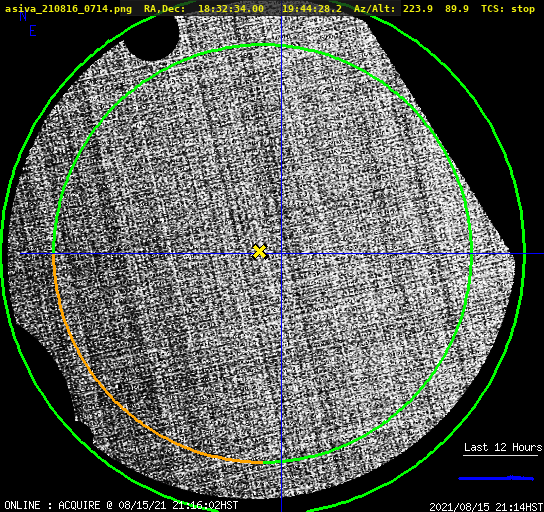Click the Az/Alt label in header
Image resolution: width=544 pixels, height=512 pixels.
374,9
